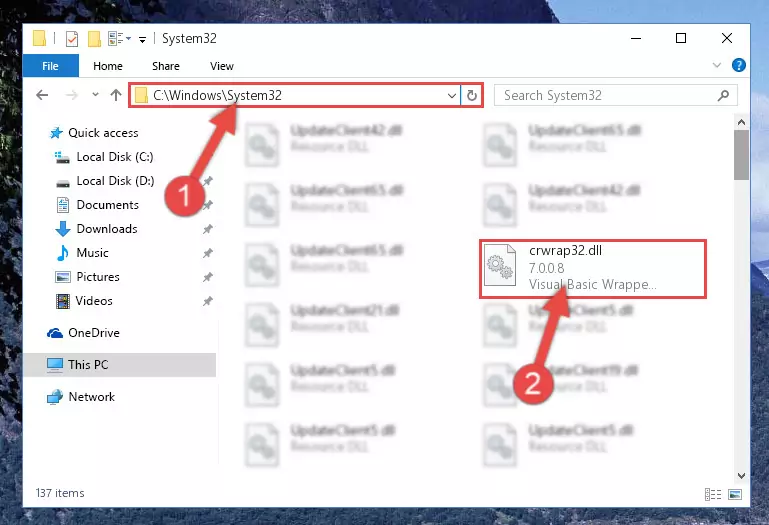Go up one folder level arrow
The image size is (769, 525).
(116, 95)
